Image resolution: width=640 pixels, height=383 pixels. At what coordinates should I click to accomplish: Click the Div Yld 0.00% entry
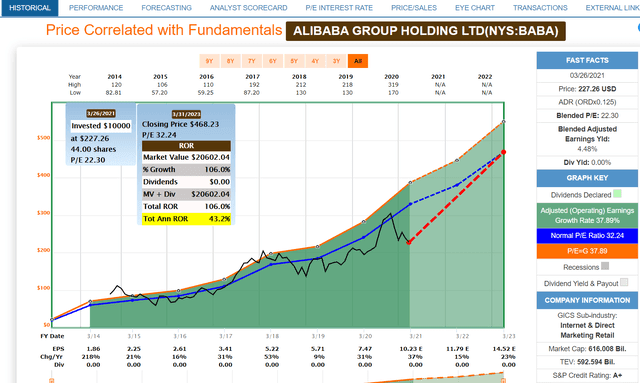587,163
